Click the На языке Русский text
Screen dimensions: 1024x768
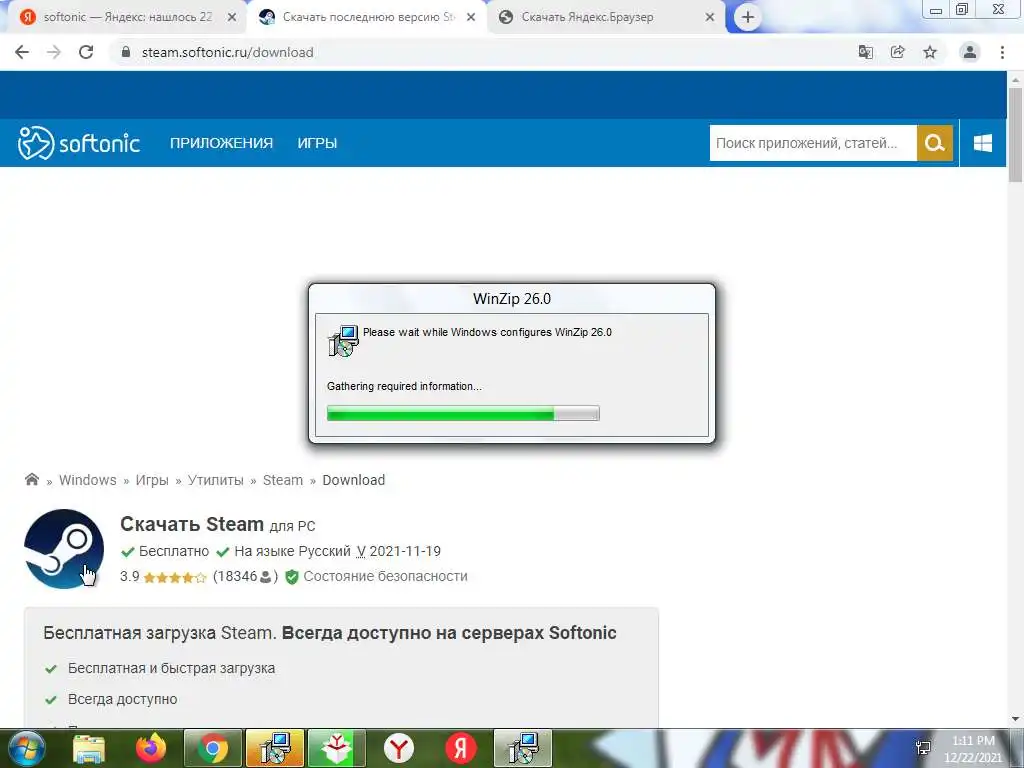(x=293, y=551)
